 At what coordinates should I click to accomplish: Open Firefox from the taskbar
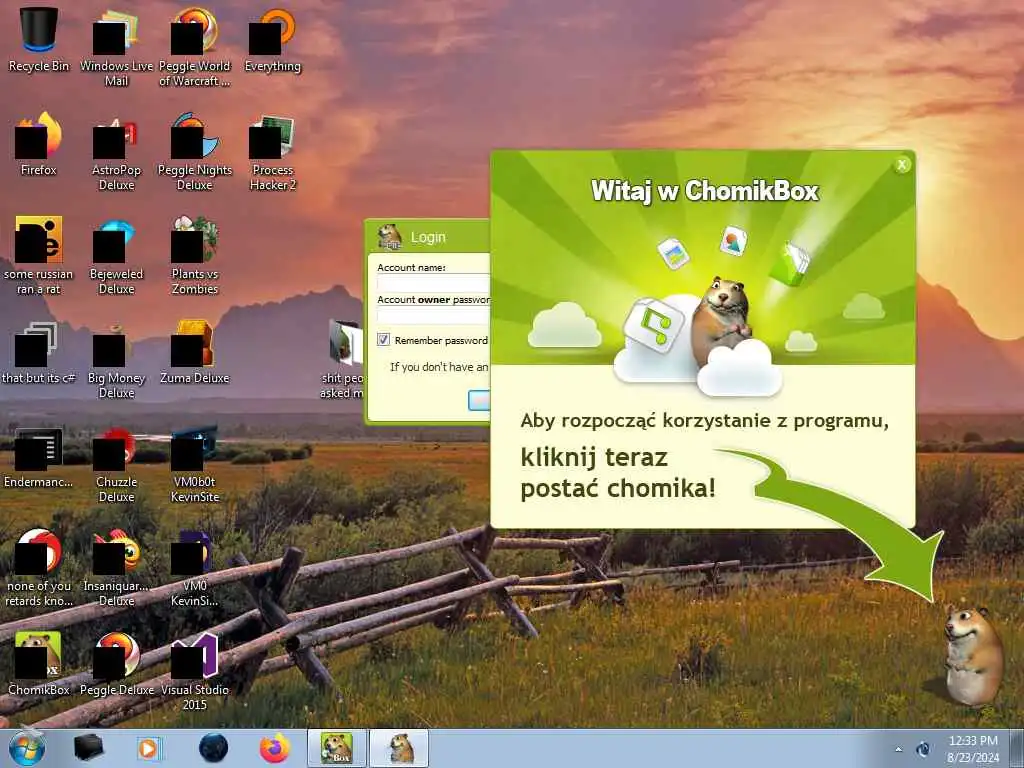pos(275,748)
